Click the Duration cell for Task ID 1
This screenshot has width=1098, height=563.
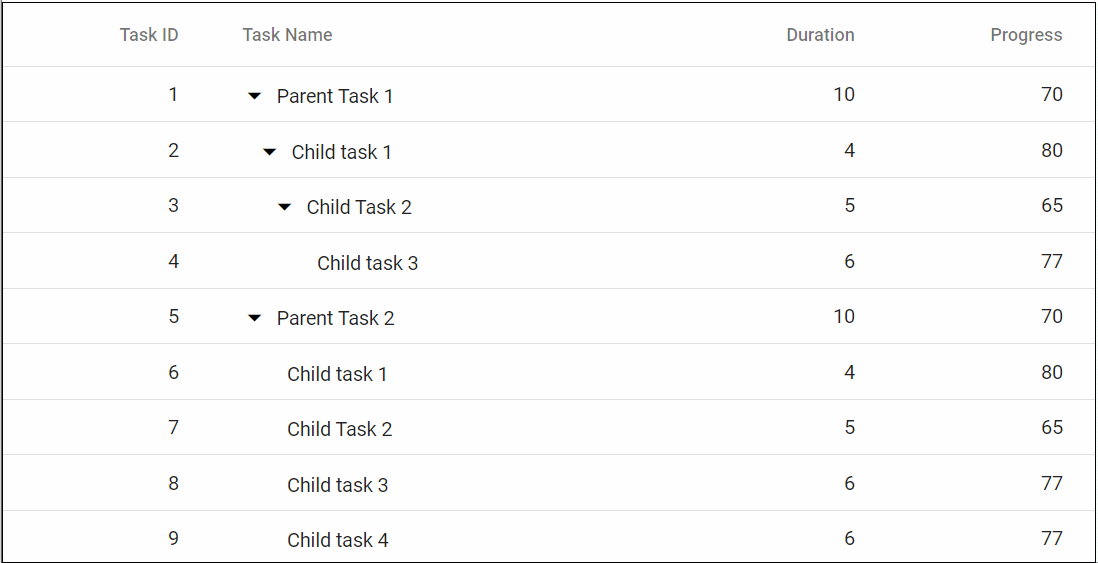(844, 95)
